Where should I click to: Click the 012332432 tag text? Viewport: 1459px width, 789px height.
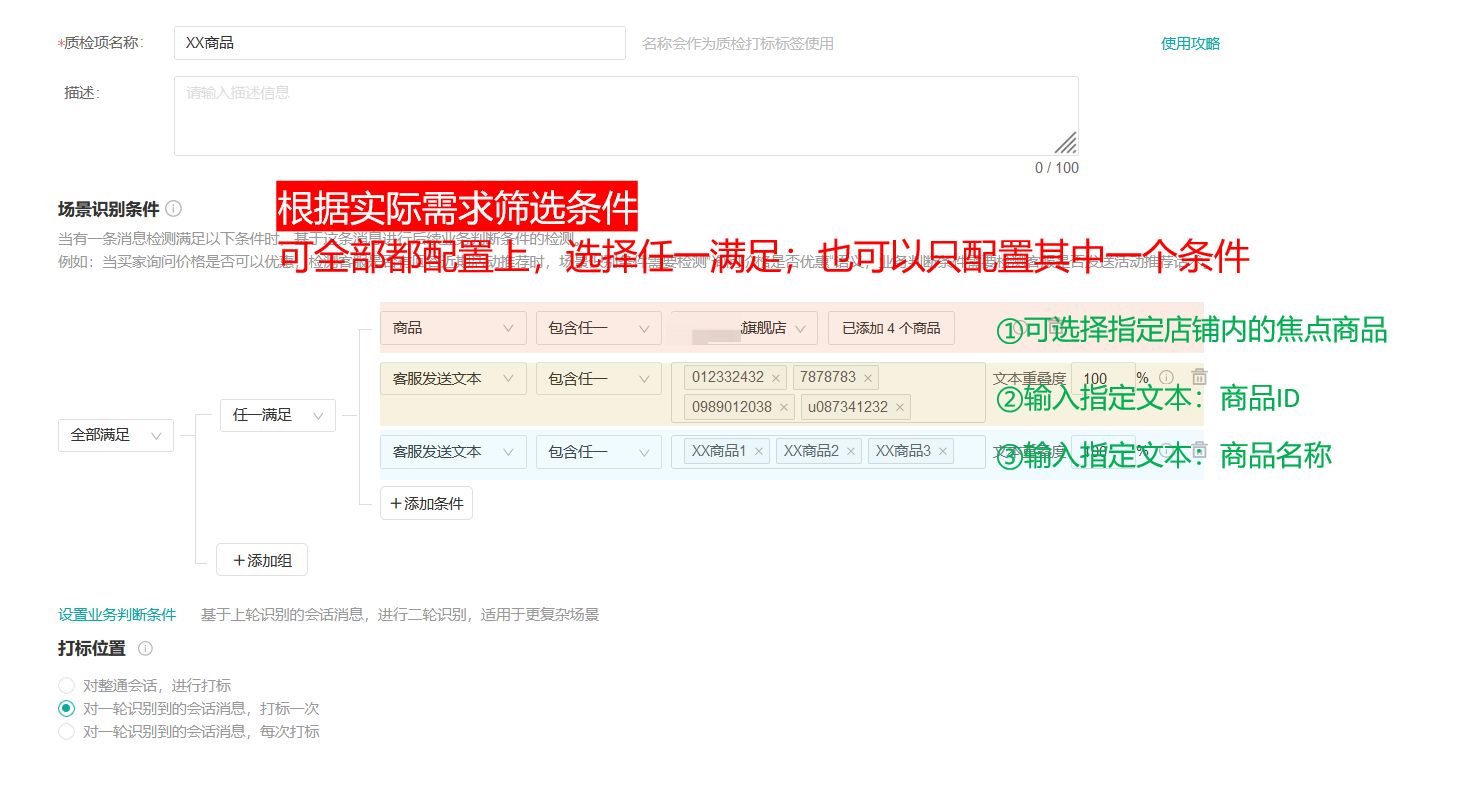pyautogui.click(x=728, y=377)
